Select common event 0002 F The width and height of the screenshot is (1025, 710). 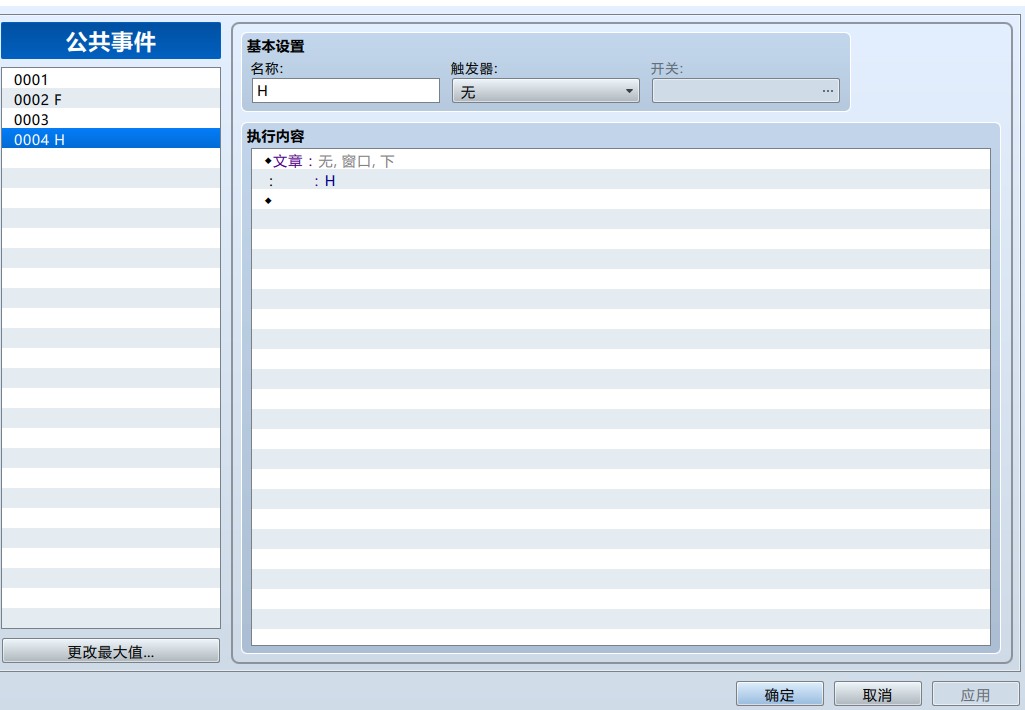point(110,99)
